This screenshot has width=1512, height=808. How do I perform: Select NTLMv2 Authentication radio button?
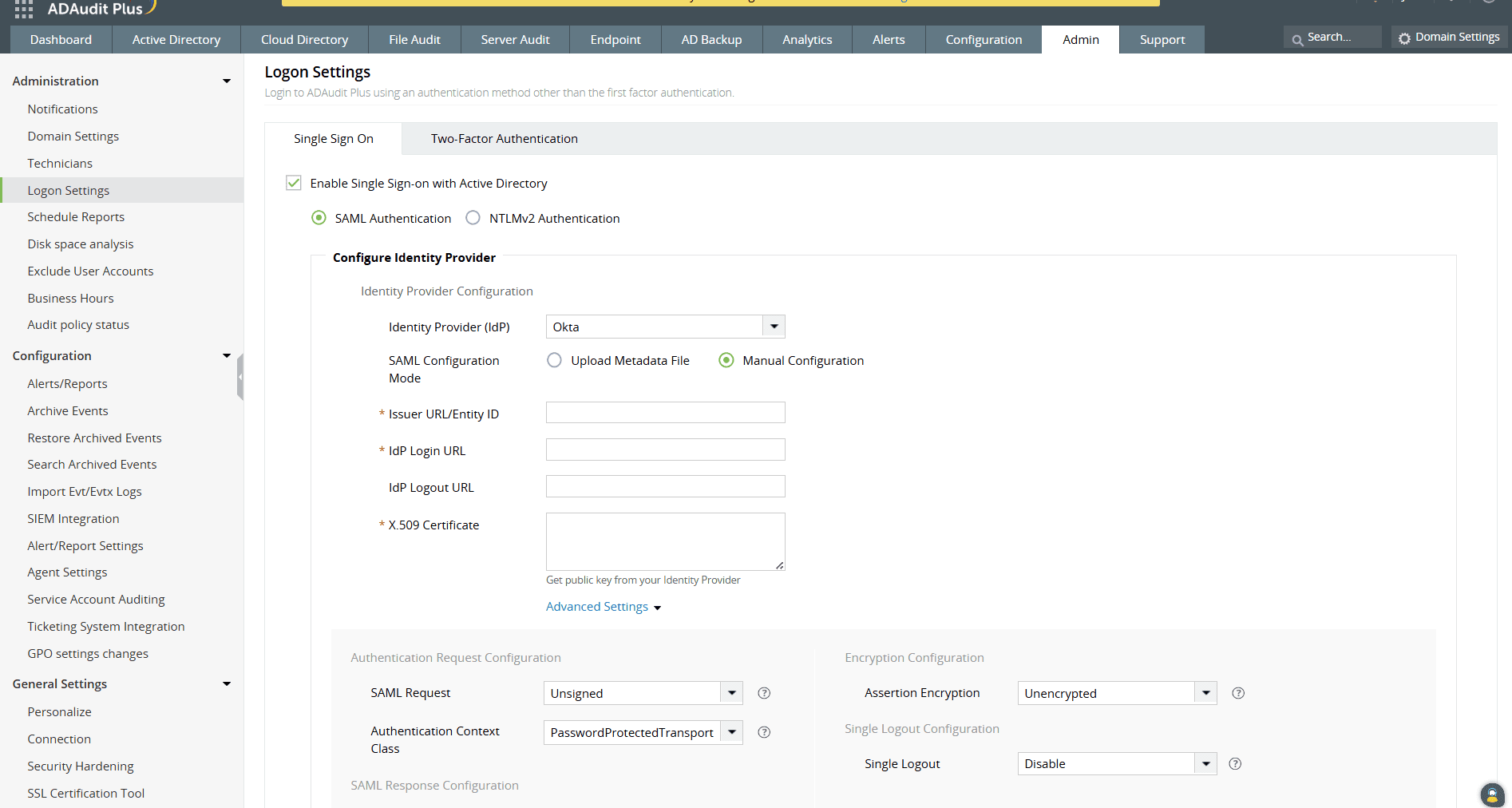[x=472, y=217]
